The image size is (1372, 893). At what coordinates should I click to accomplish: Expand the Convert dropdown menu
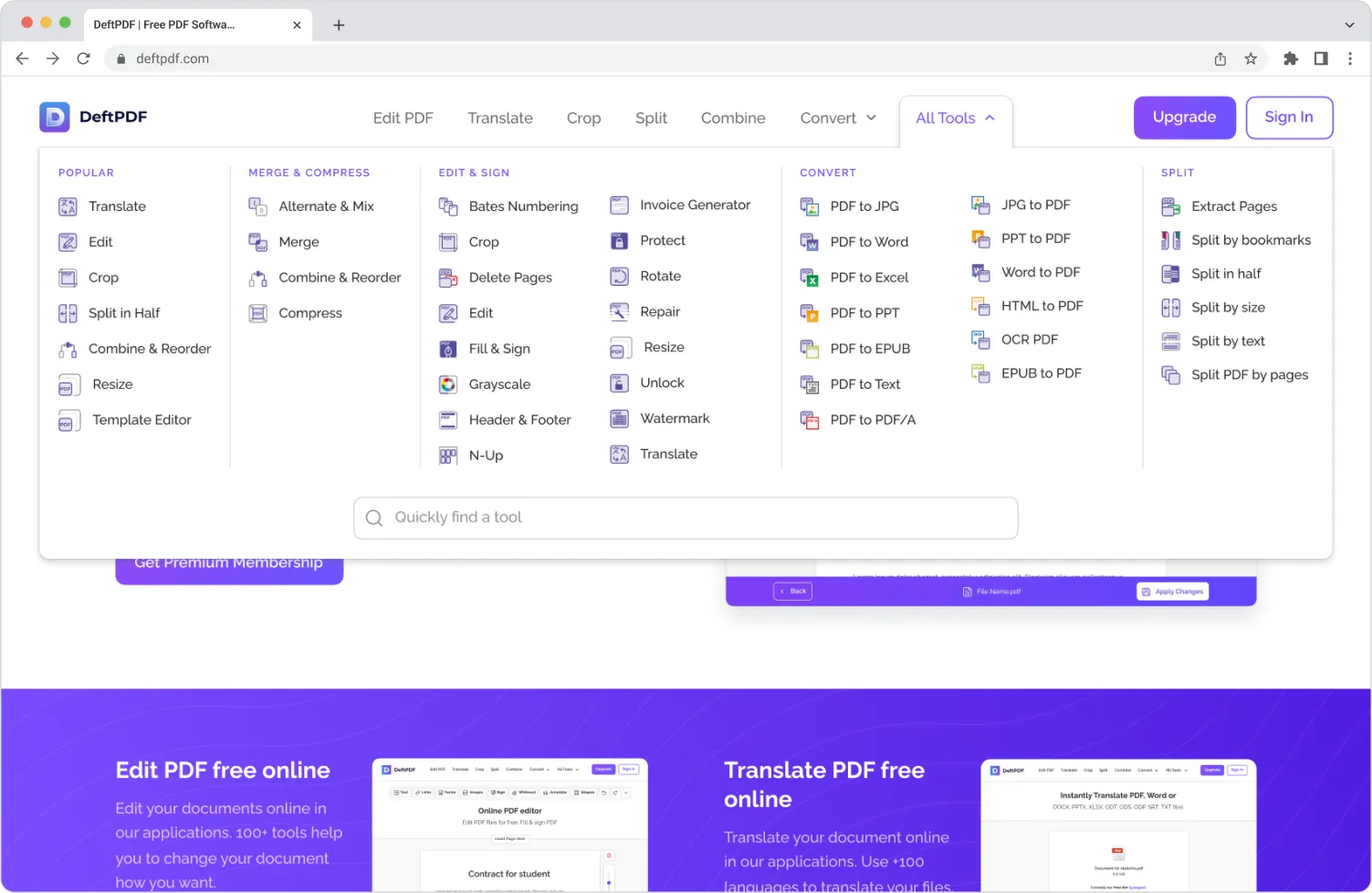(x=838, y=118)
